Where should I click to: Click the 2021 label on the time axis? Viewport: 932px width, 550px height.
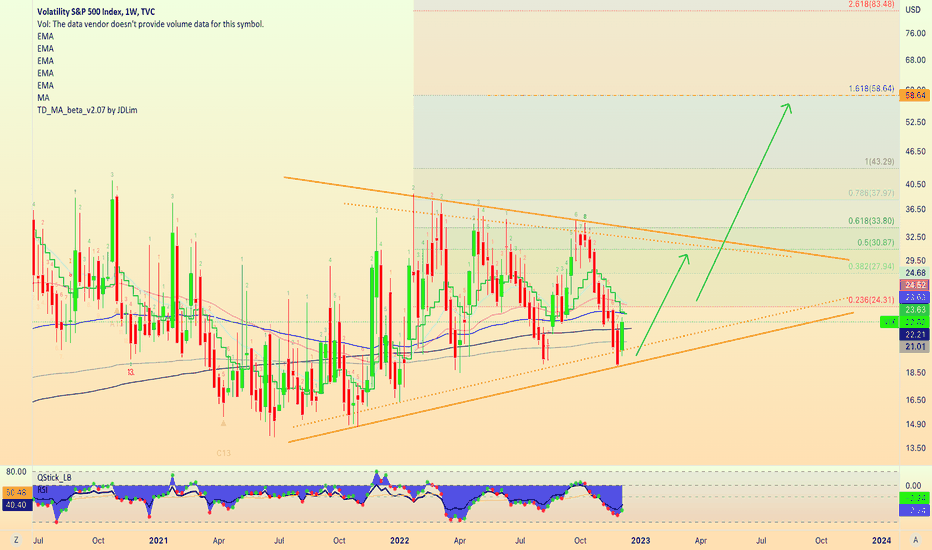point(158,540)
